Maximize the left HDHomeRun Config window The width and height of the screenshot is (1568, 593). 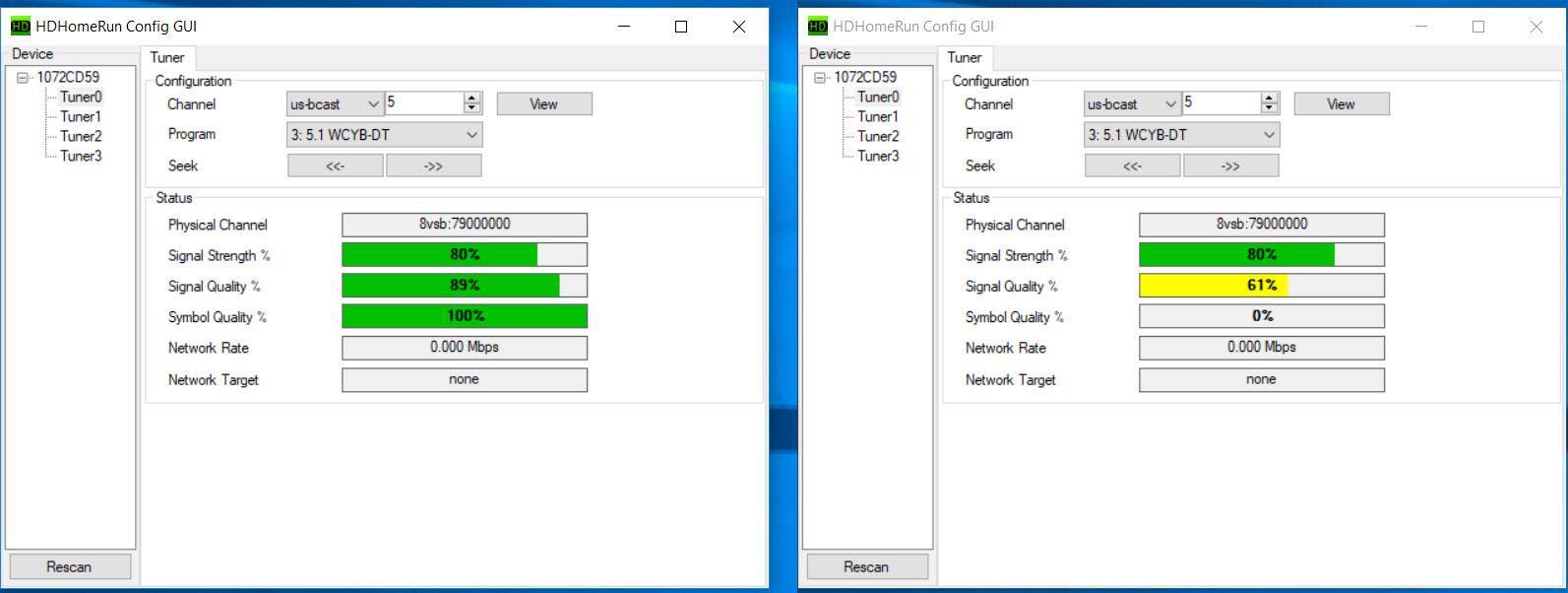(x=680, y=27)
